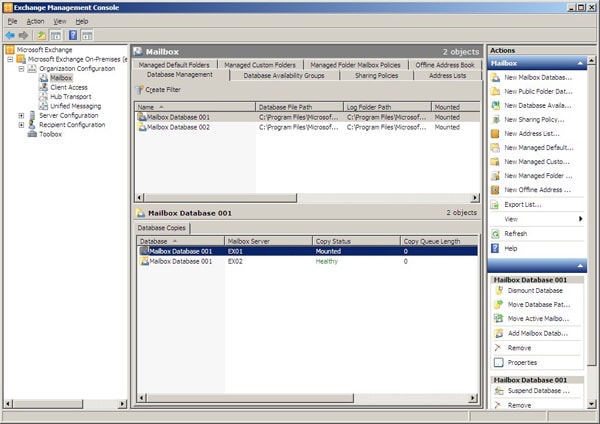Open the View menu in menu bar
600x424 pixels.
click(60, 21)
